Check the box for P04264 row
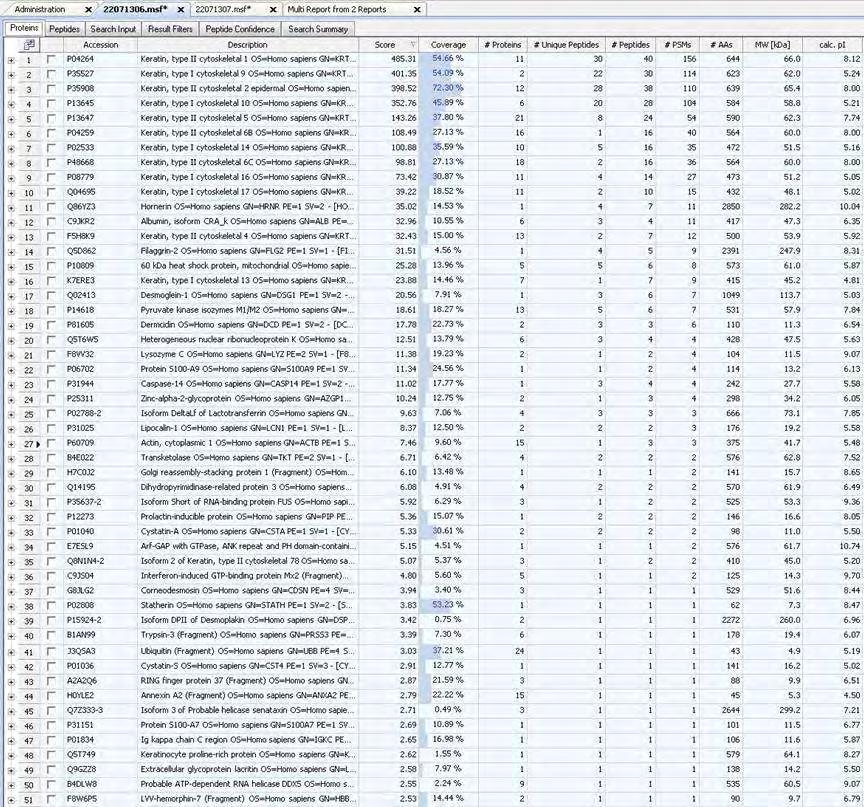The width and height of the screenshot is (864, 807). (x=51, y=58)
